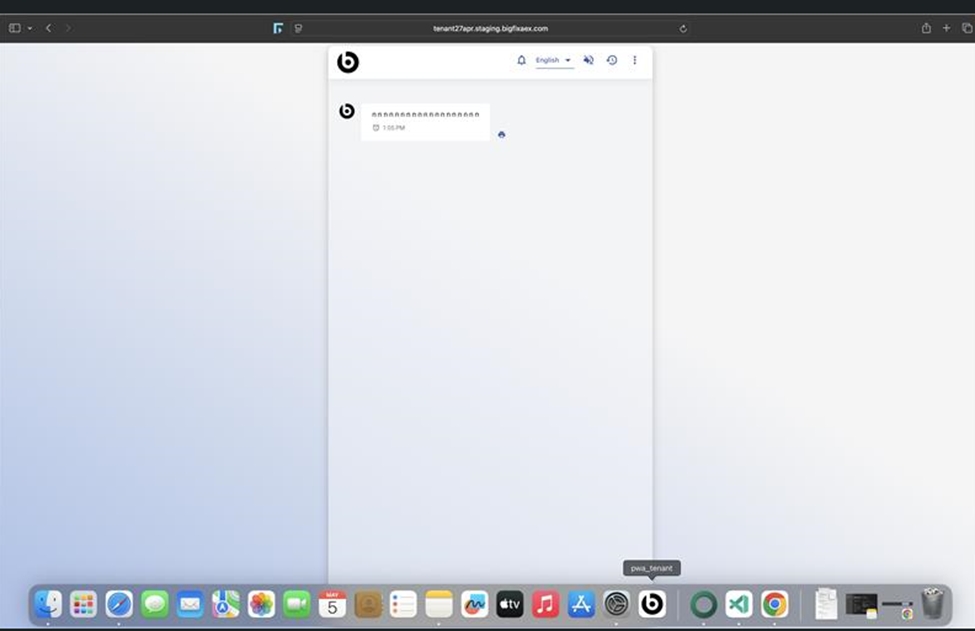The height and width of the screenshot is (631, 975).
Task: Open FaceTime from the dock
Action: pos(297,604)
